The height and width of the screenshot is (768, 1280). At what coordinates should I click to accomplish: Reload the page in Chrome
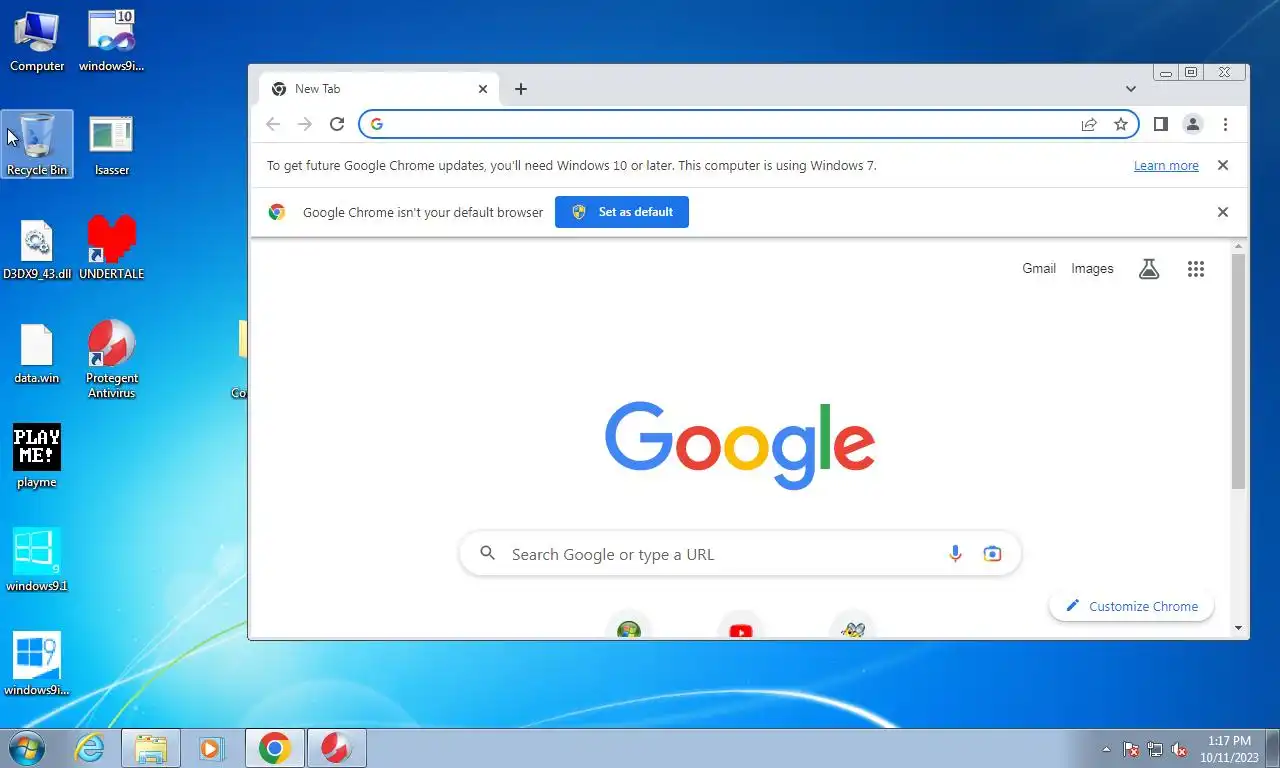click(337, 124)
